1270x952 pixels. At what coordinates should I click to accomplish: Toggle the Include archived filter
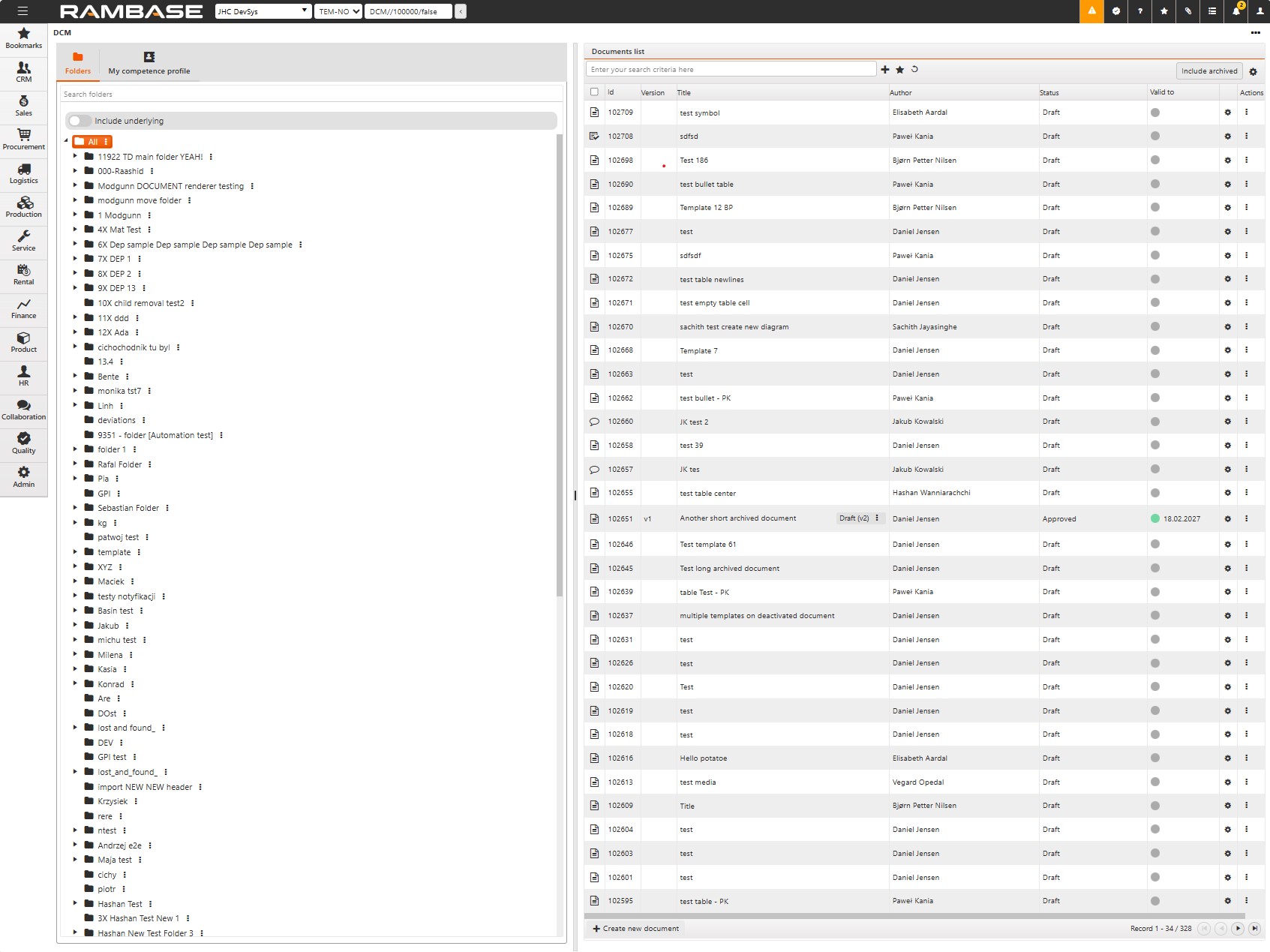point(1208,71)
